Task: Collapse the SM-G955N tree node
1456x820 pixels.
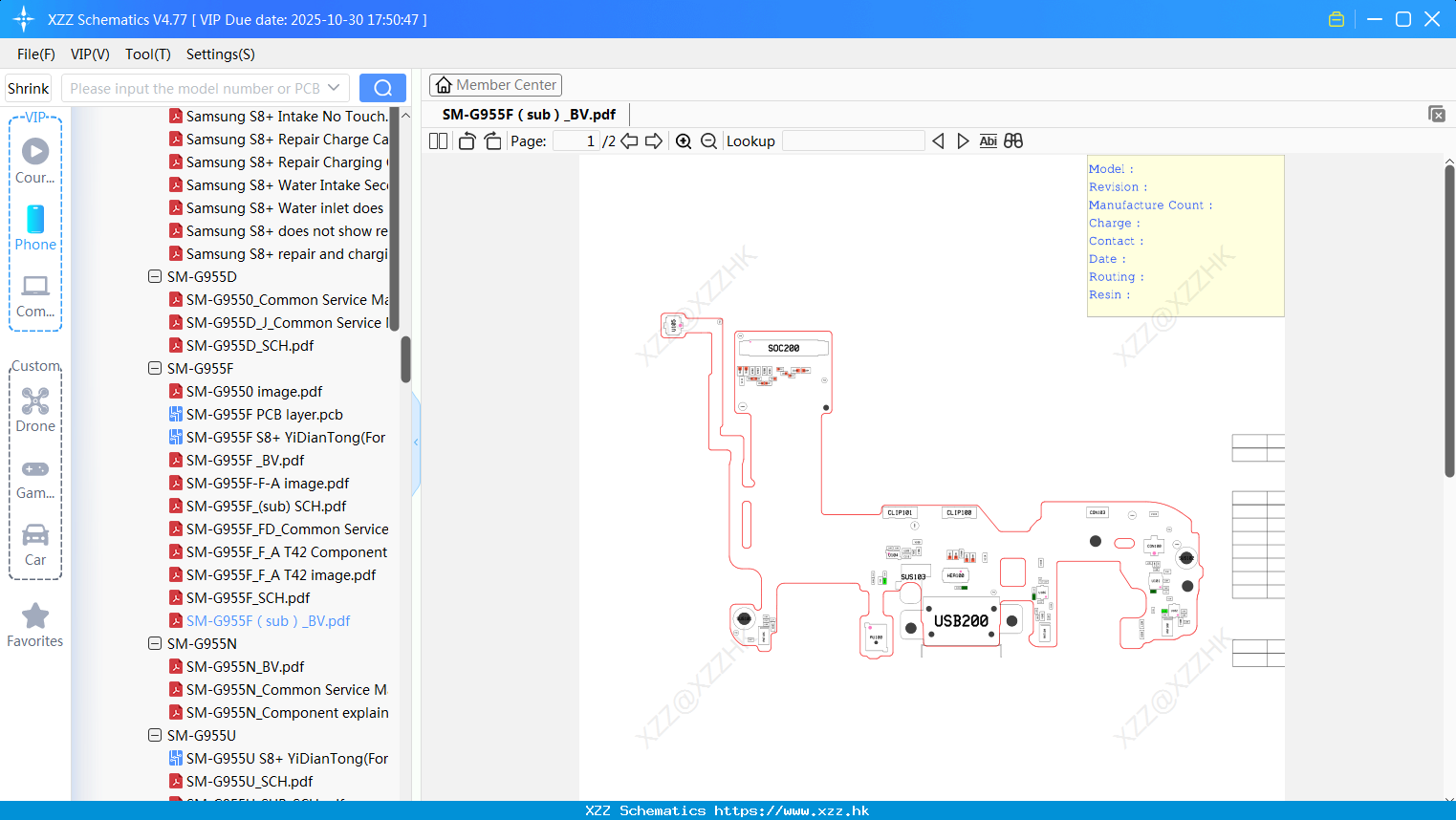Action: (155, 643)
